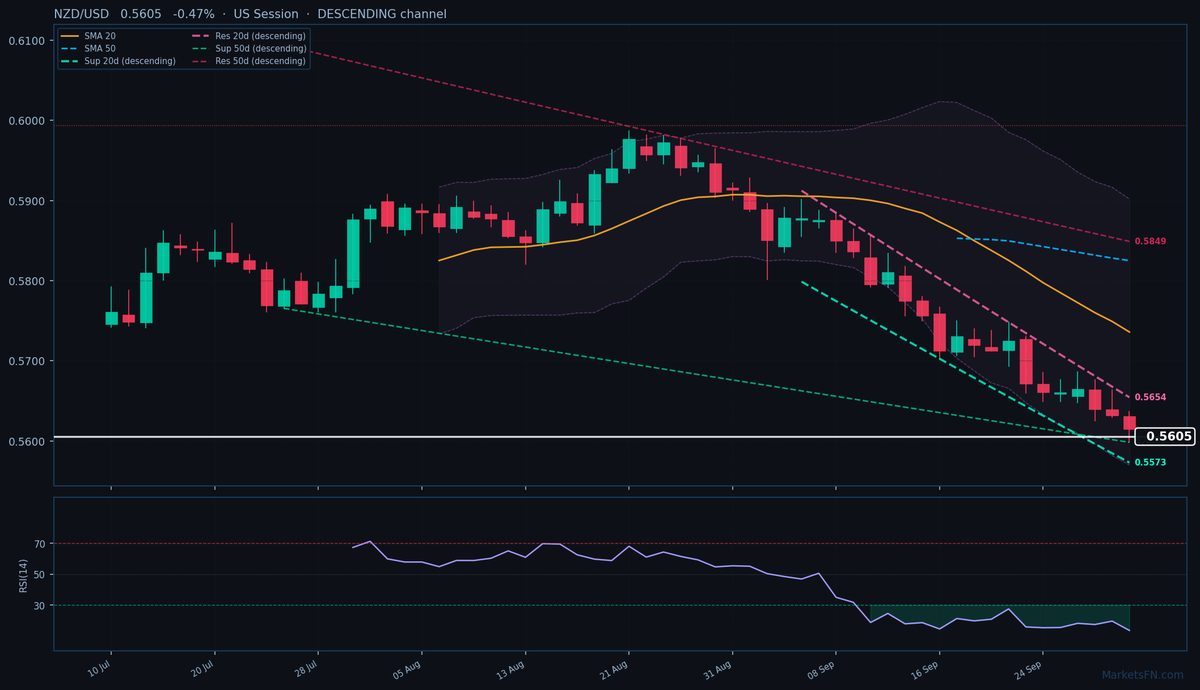This screenshot has height=690, width=1200.
Task: Click the 16 Sep date label
Action: coord(925,669)
